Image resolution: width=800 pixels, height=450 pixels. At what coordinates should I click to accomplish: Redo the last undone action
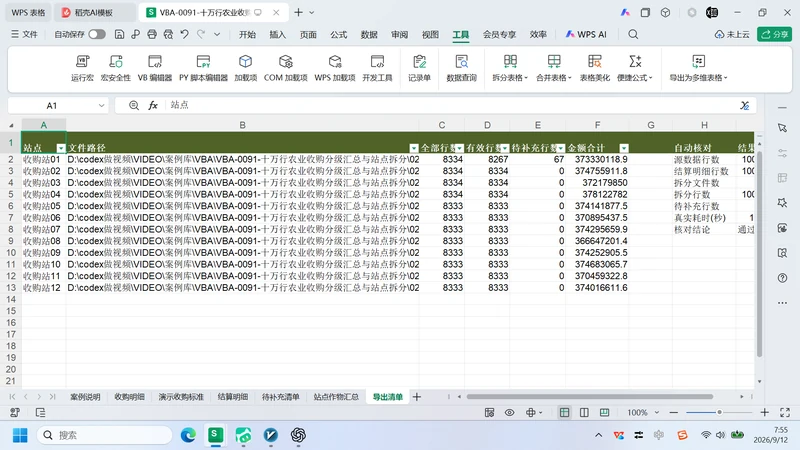coord(201,34)
